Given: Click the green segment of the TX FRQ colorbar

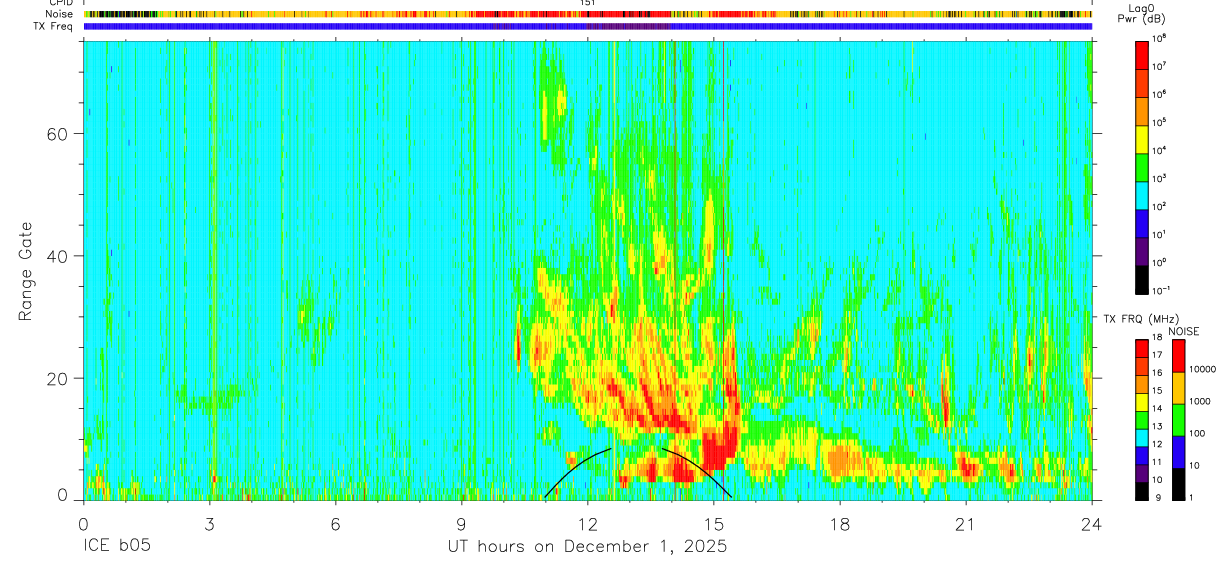Looking at the screenshot, I should [1142, 420].
